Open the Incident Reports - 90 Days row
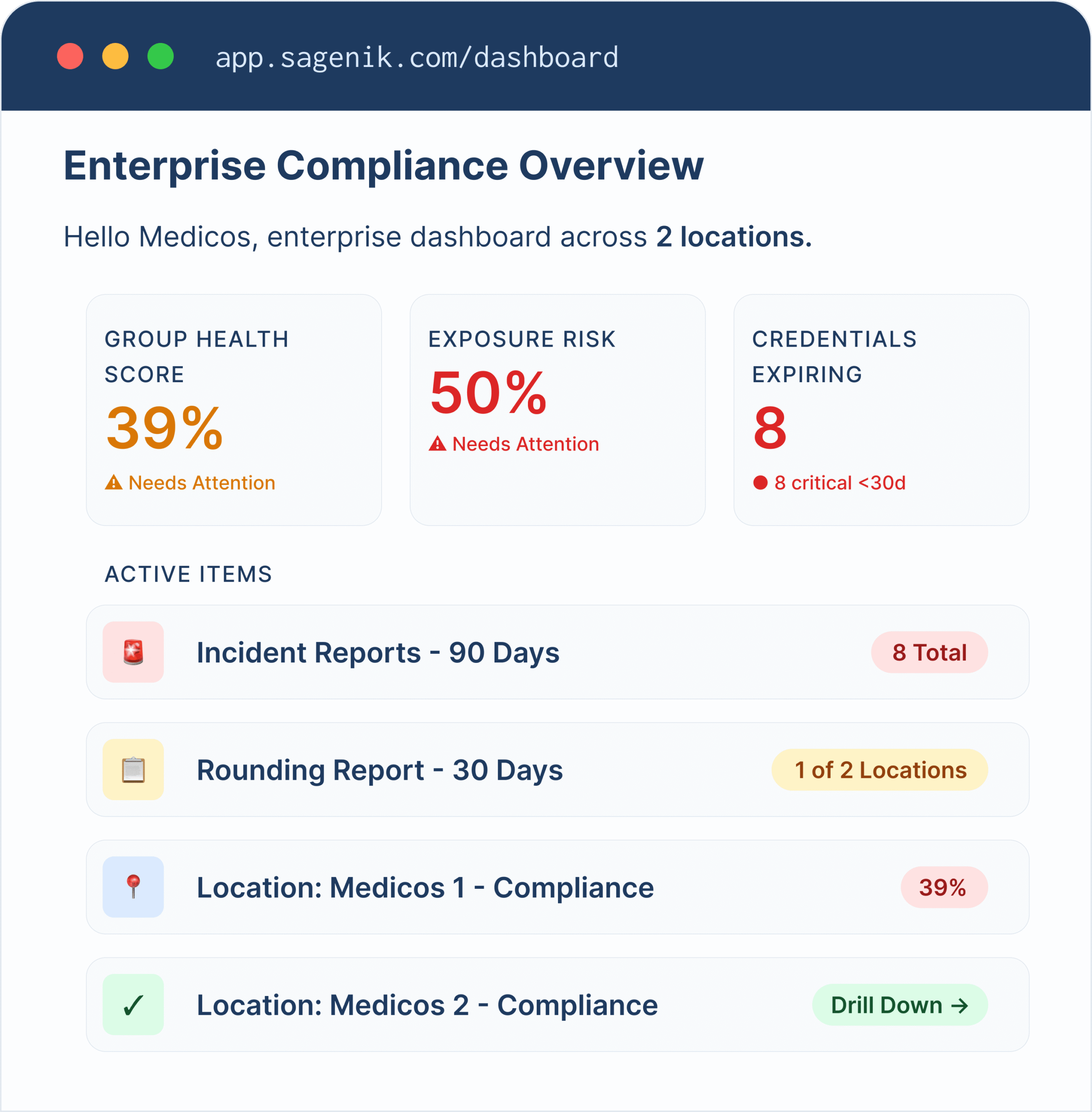This screenshot has width=1092, height=1112. (378, 652)
